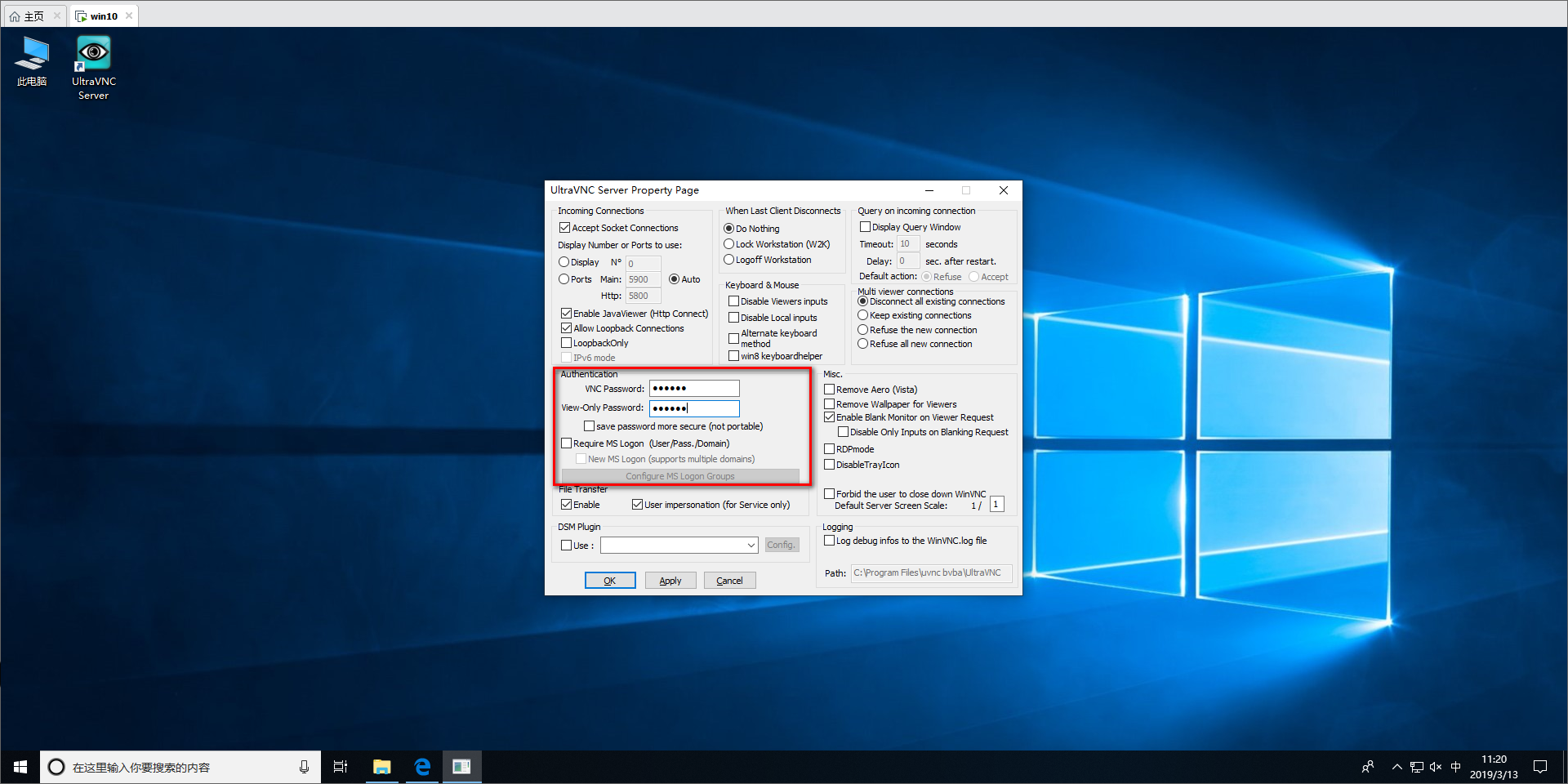Click the View-Only Password field

coord(694,408)
